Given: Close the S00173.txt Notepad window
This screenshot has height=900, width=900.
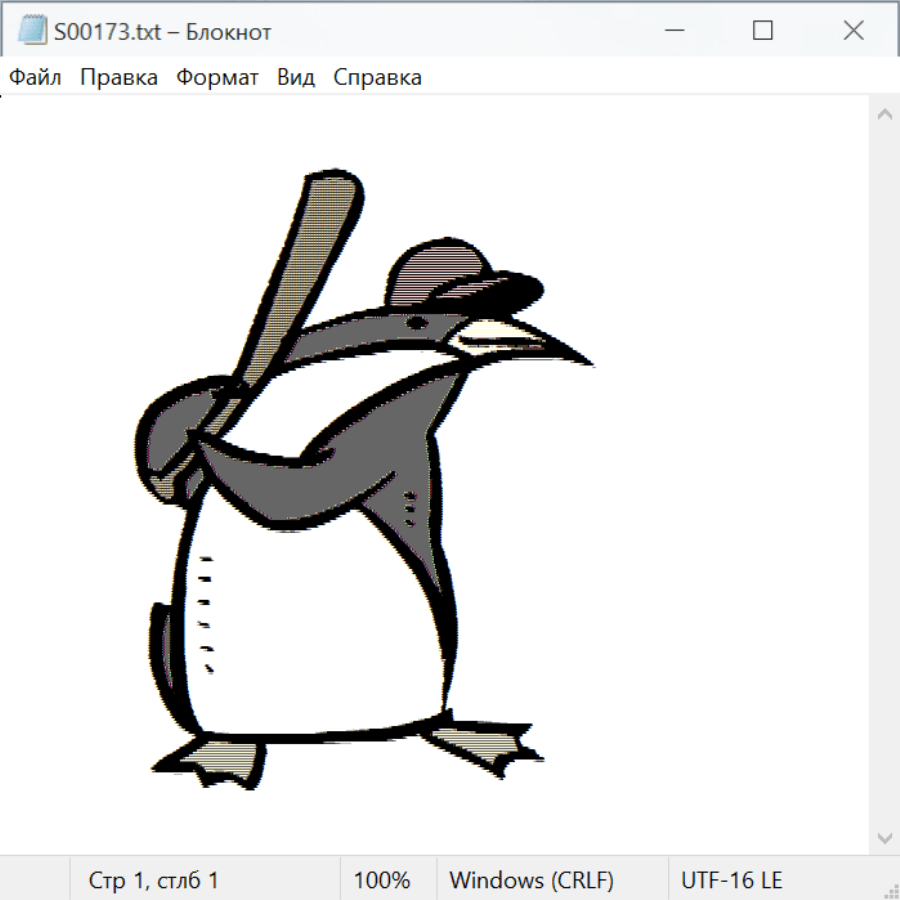Looking at the screenshot, I should click(x=853, y=31).
